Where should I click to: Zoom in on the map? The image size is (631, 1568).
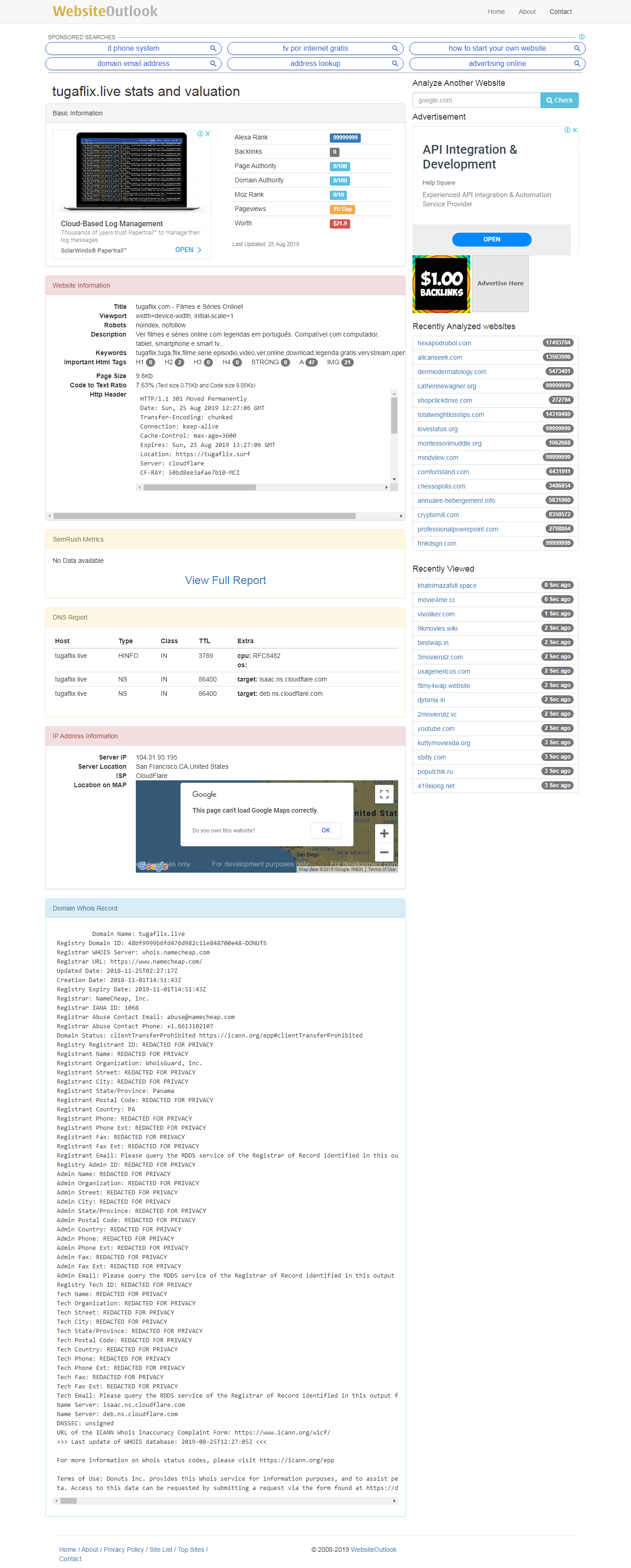coord(384,833)
